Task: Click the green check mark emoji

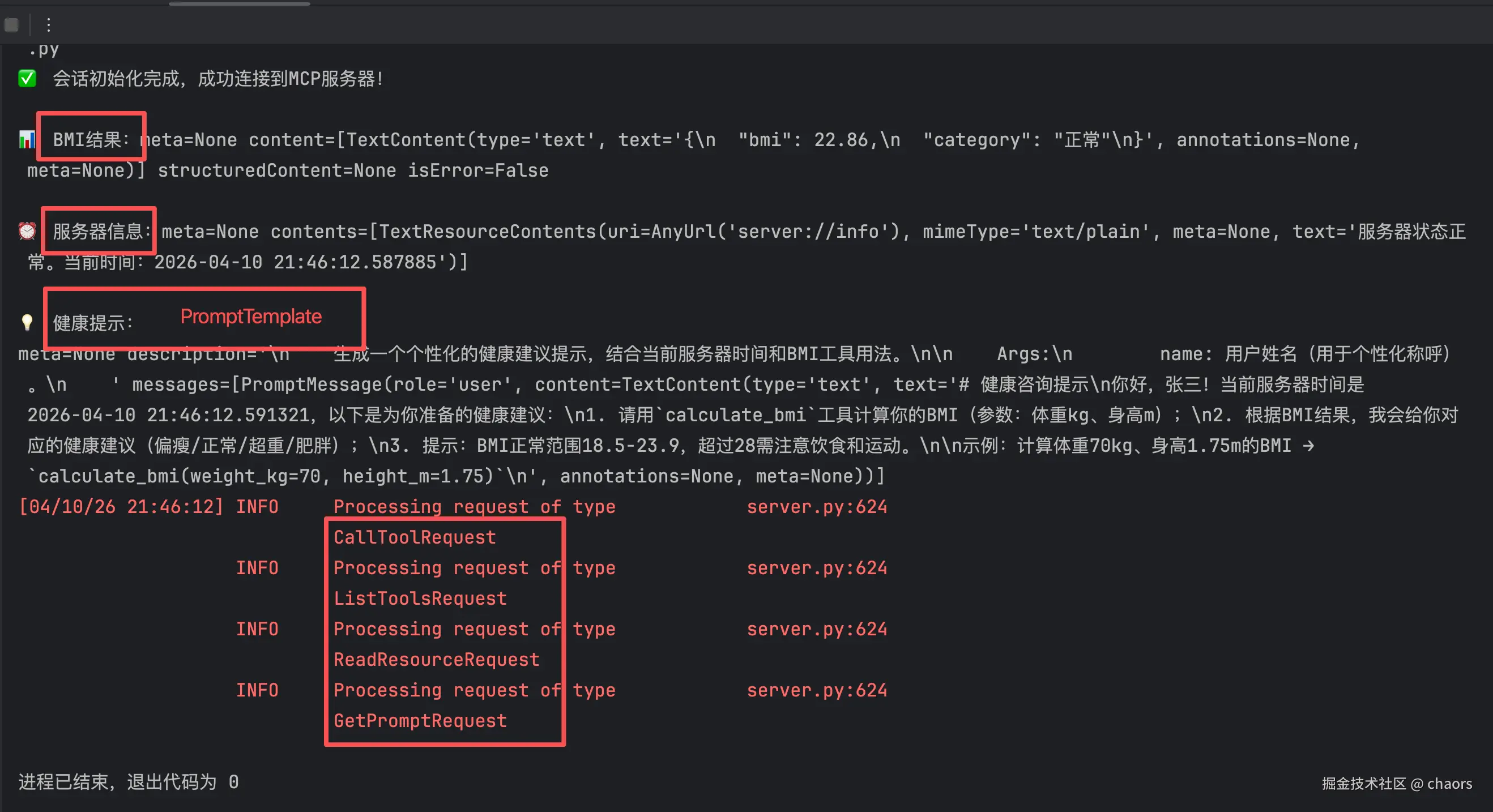Action: (27, 78)
